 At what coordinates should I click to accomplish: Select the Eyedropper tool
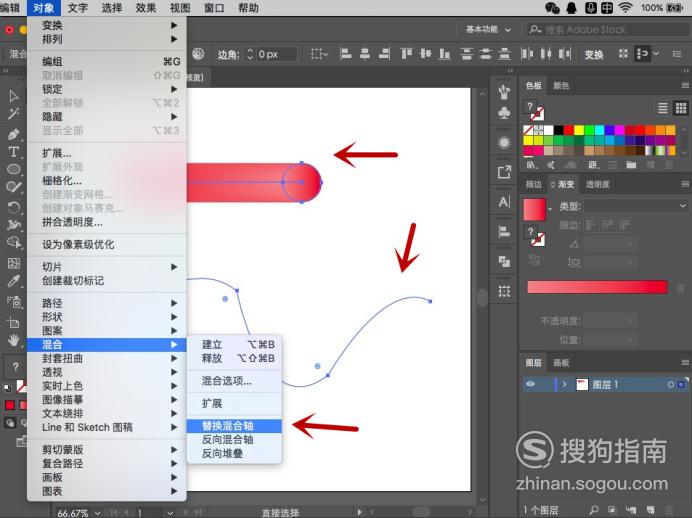pyautogui.click(x=14, y=281)
